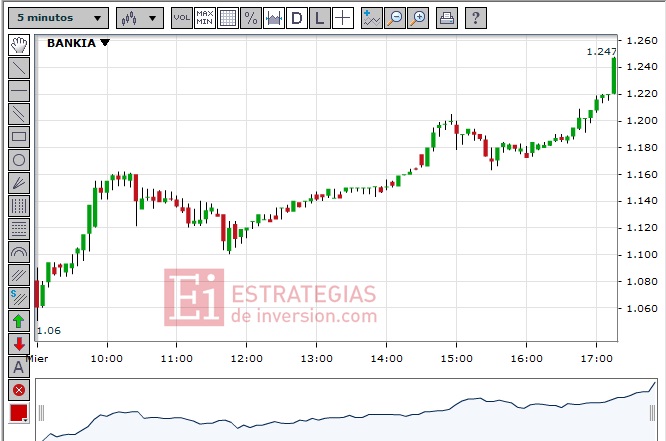Select the vertical lines grid tool

click(x=19, y=206)
